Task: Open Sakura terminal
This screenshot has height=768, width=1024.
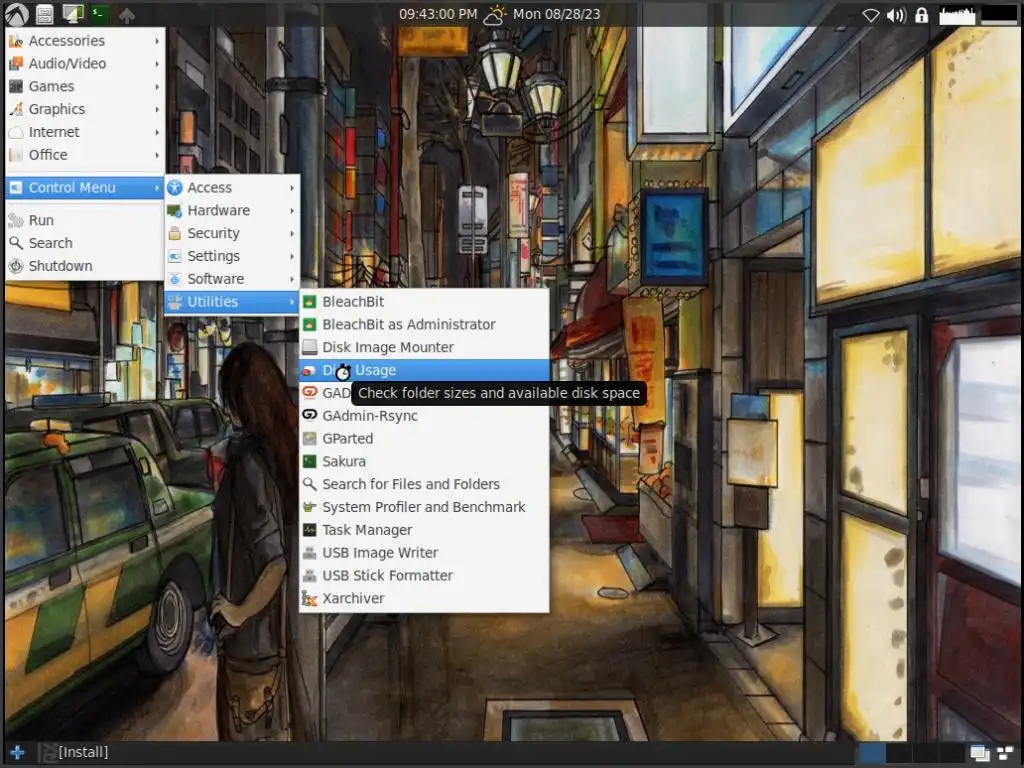Action: click(x=424, y=462)
